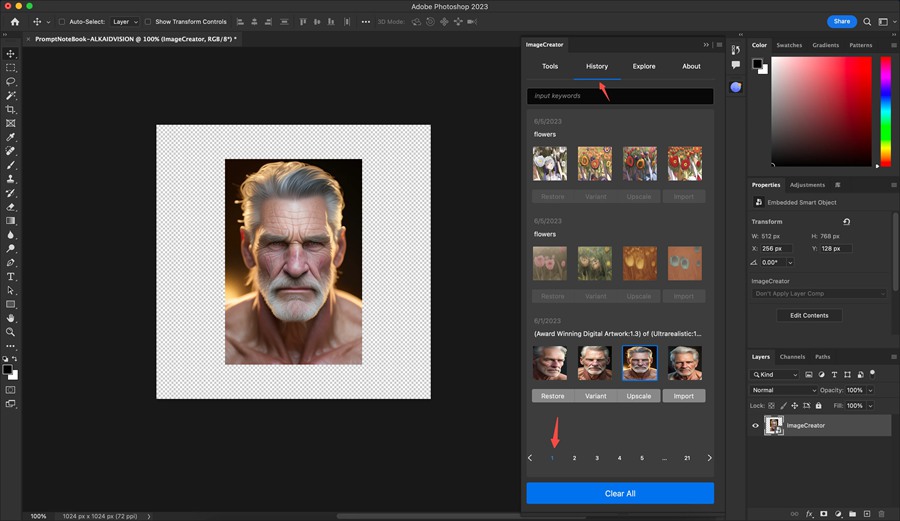Open the Layer Comp dropdown
Image resolution: width=900 pixels, height=521 pixels.
pos(819,294)
